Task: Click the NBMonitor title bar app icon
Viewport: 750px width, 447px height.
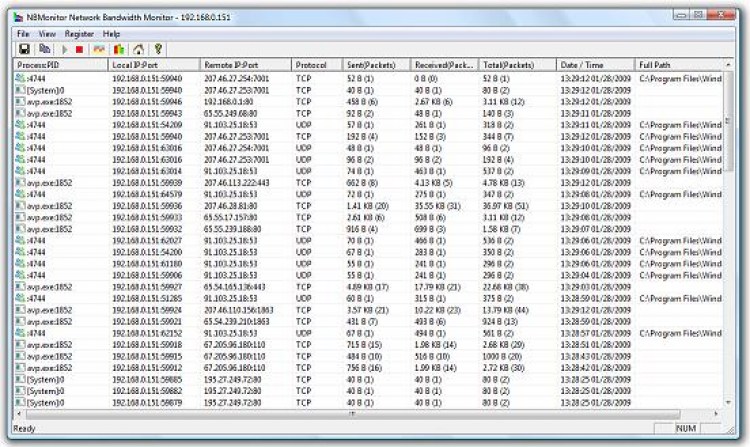Action: (x=18, y=18)
